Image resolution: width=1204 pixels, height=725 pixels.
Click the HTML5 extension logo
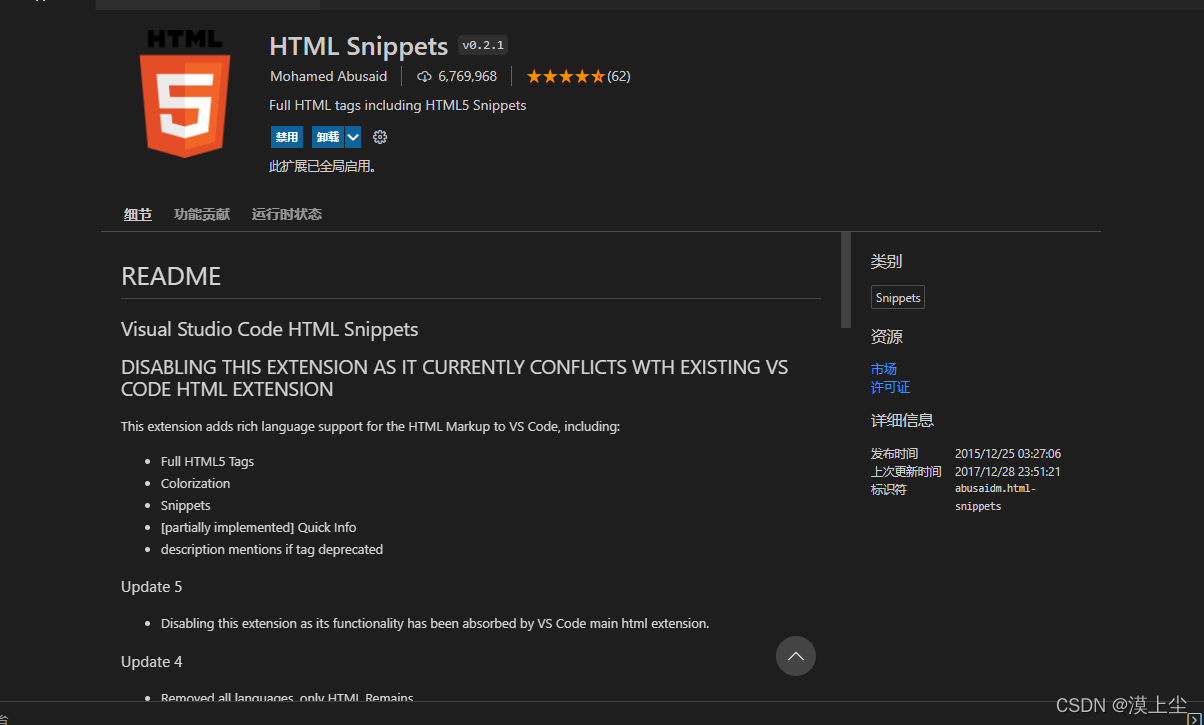pyautogui.click(x=185, y=93)
